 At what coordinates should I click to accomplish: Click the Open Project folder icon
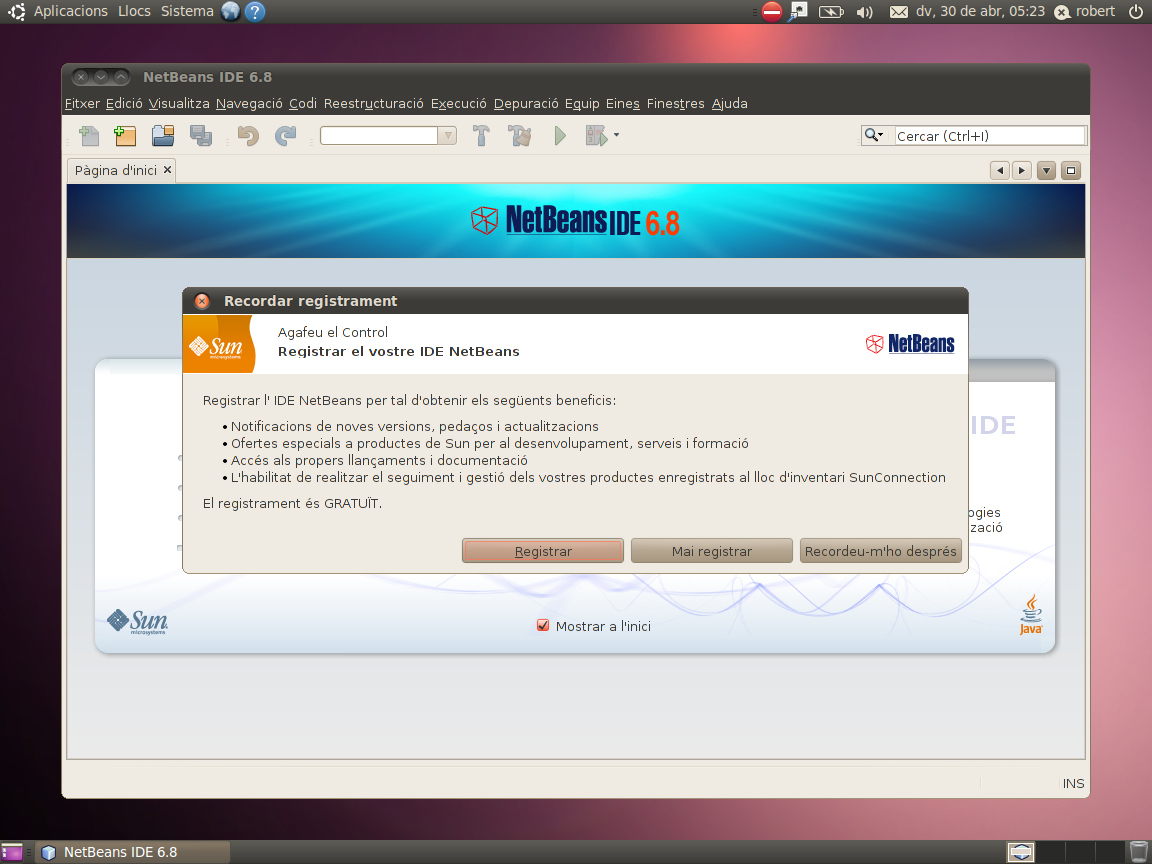click(163, 136)
